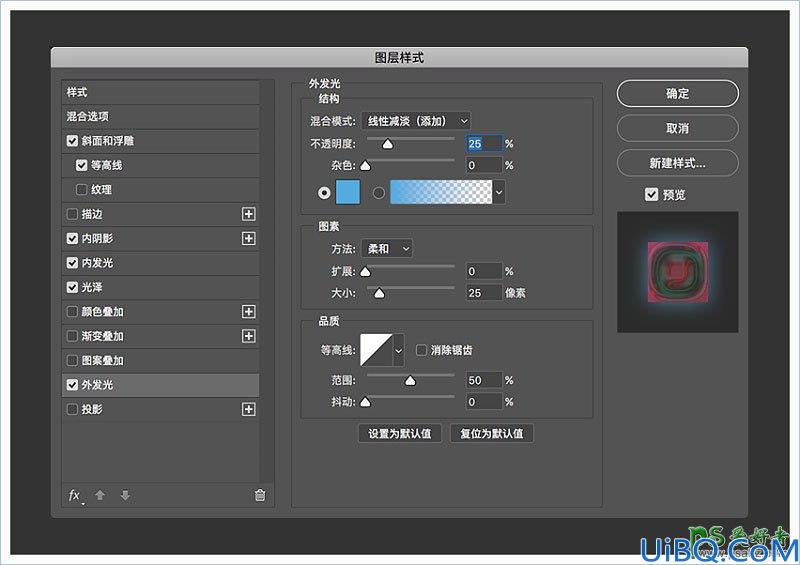800x565 pixels.
Task: Move effect down with the arrow icon
Action: coord(125,495)
